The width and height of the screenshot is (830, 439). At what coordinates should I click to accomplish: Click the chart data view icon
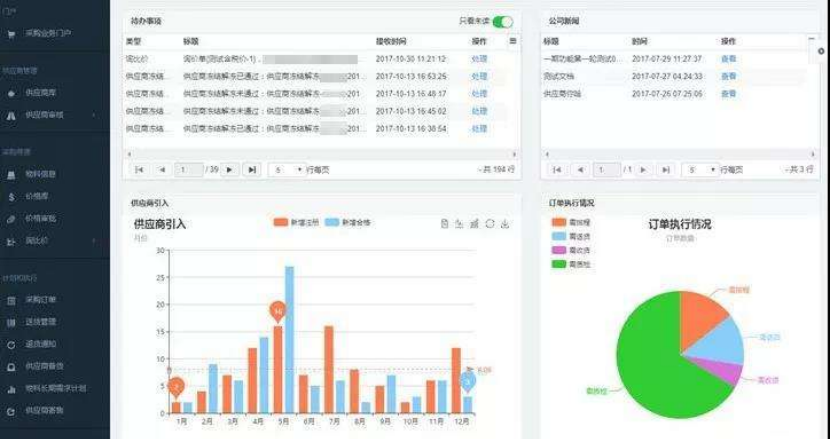coord(444,223)
